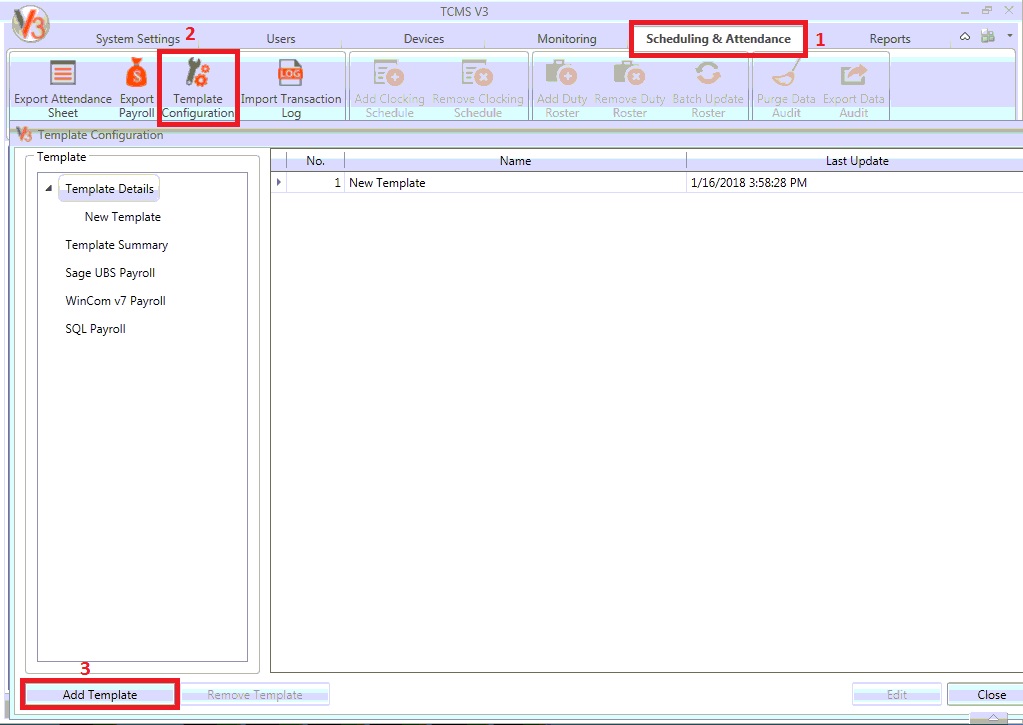Image resolution: width=1023 pixels, height=725 pixels.
Task: Switch to the System Settings tab
Action: 137,39
